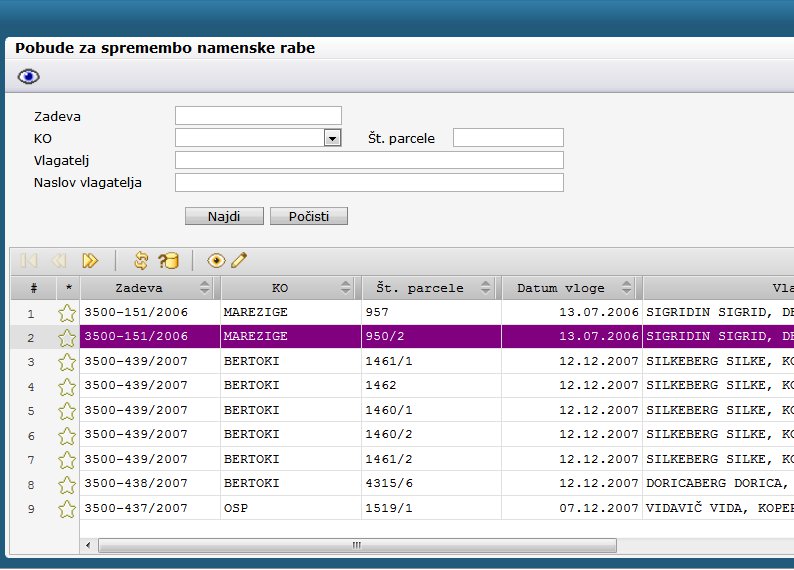
Task: Select cell 3500-438/2007
Action: [150, 483]
